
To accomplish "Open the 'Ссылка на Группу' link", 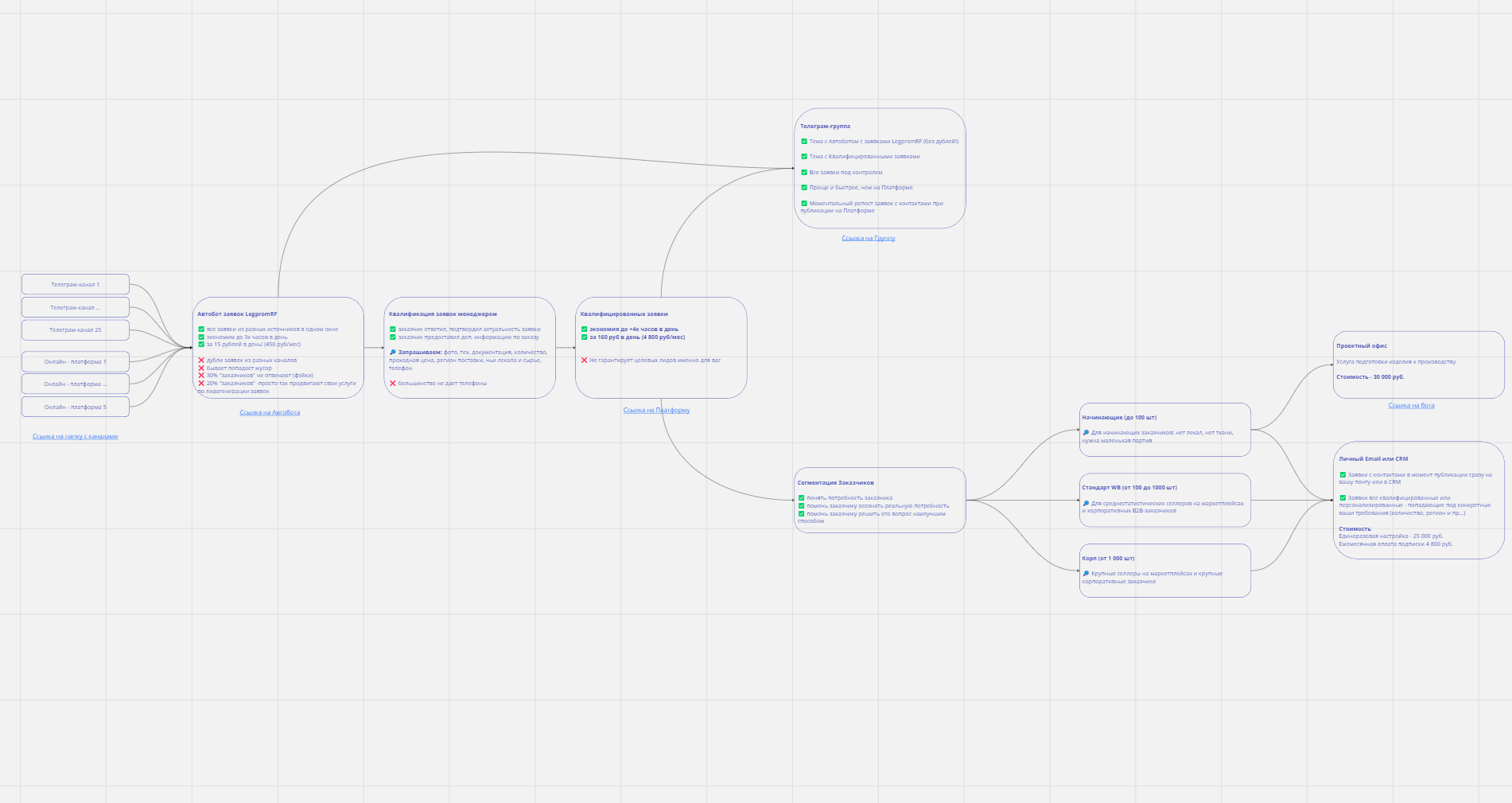I will click(x=869, y=239).
